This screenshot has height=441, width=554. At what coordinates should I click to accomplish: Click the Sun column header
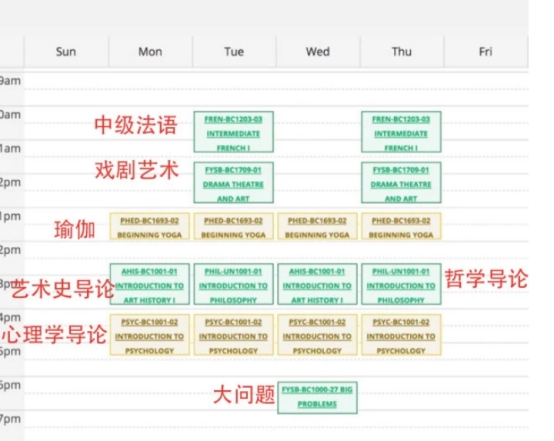click(66, 52)
